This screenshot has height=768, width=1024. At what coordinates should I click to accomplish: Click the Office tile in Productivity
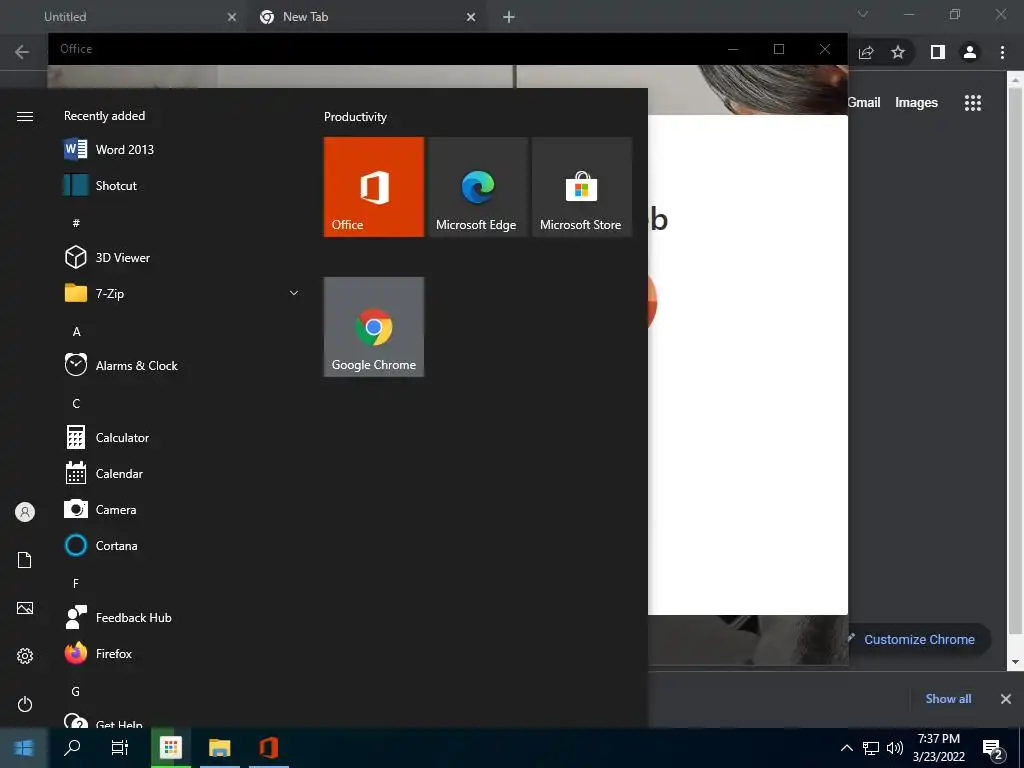(x=374, y=187)
